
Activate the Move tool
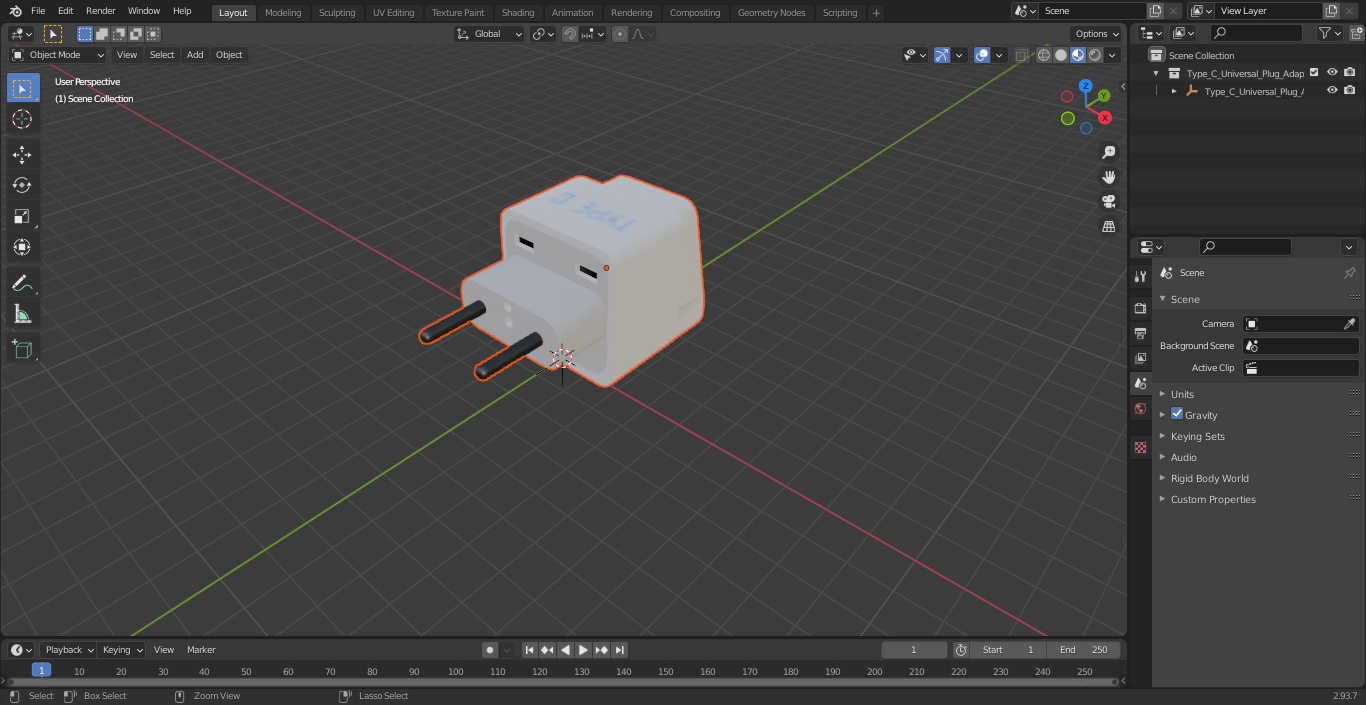pos(22,154)
